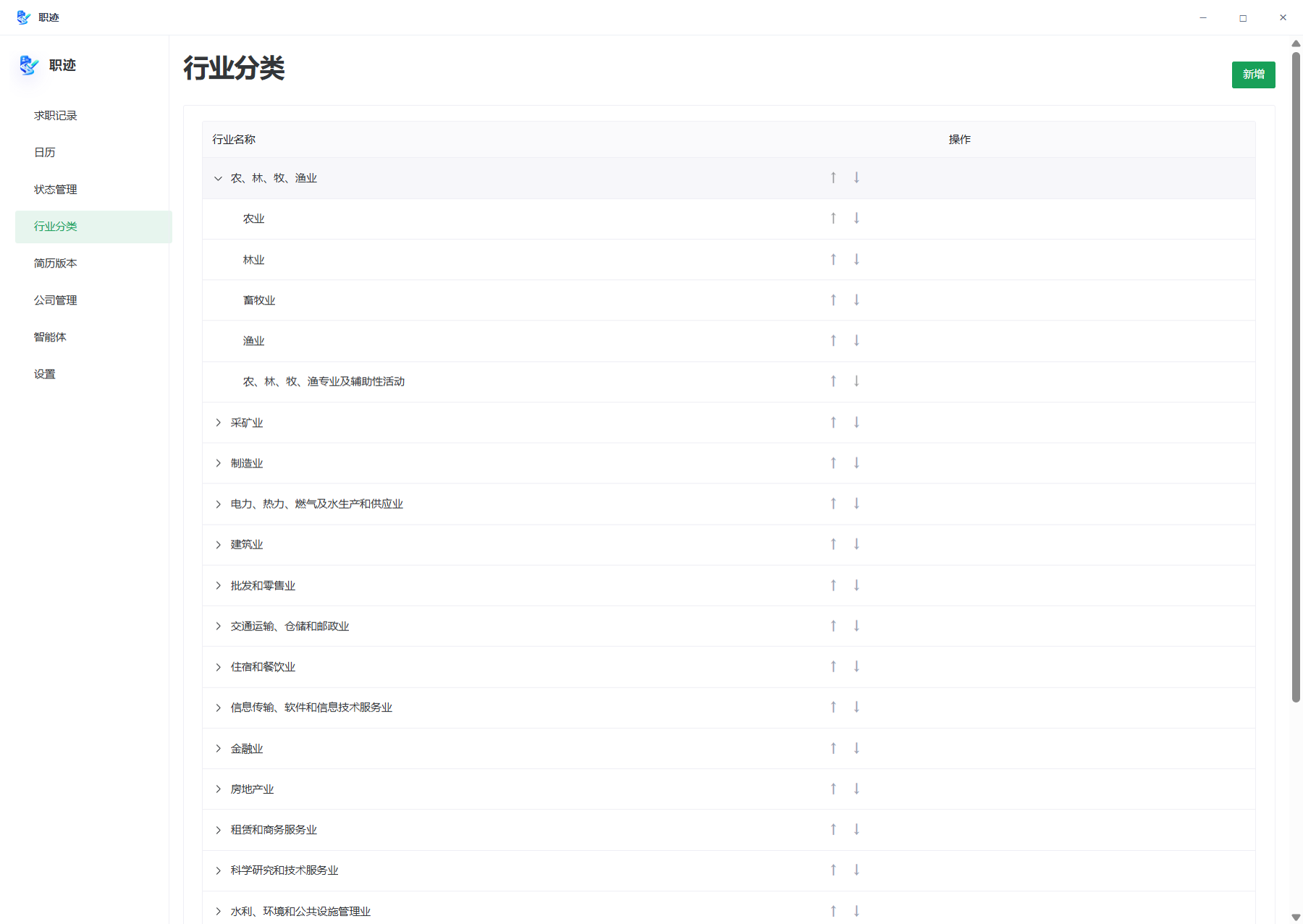This screenshot has height=924, width=1303.
Task: Click the 操作 column header
Action: (960, 140)
